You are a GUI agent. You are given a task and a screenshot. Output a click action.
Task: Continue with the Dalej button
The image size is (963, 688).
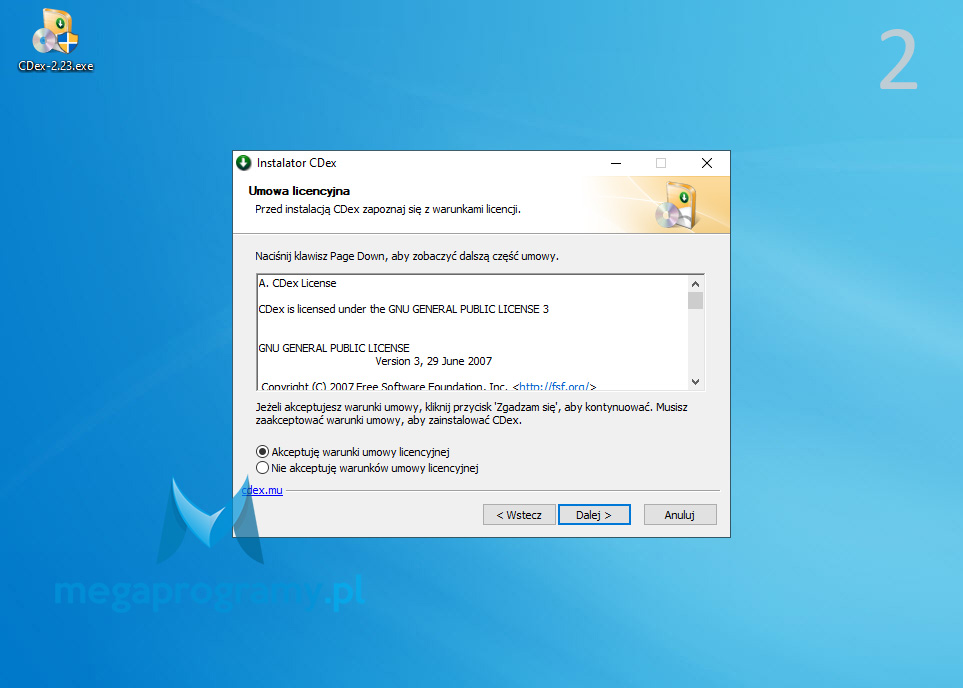[x=594, y=515]
